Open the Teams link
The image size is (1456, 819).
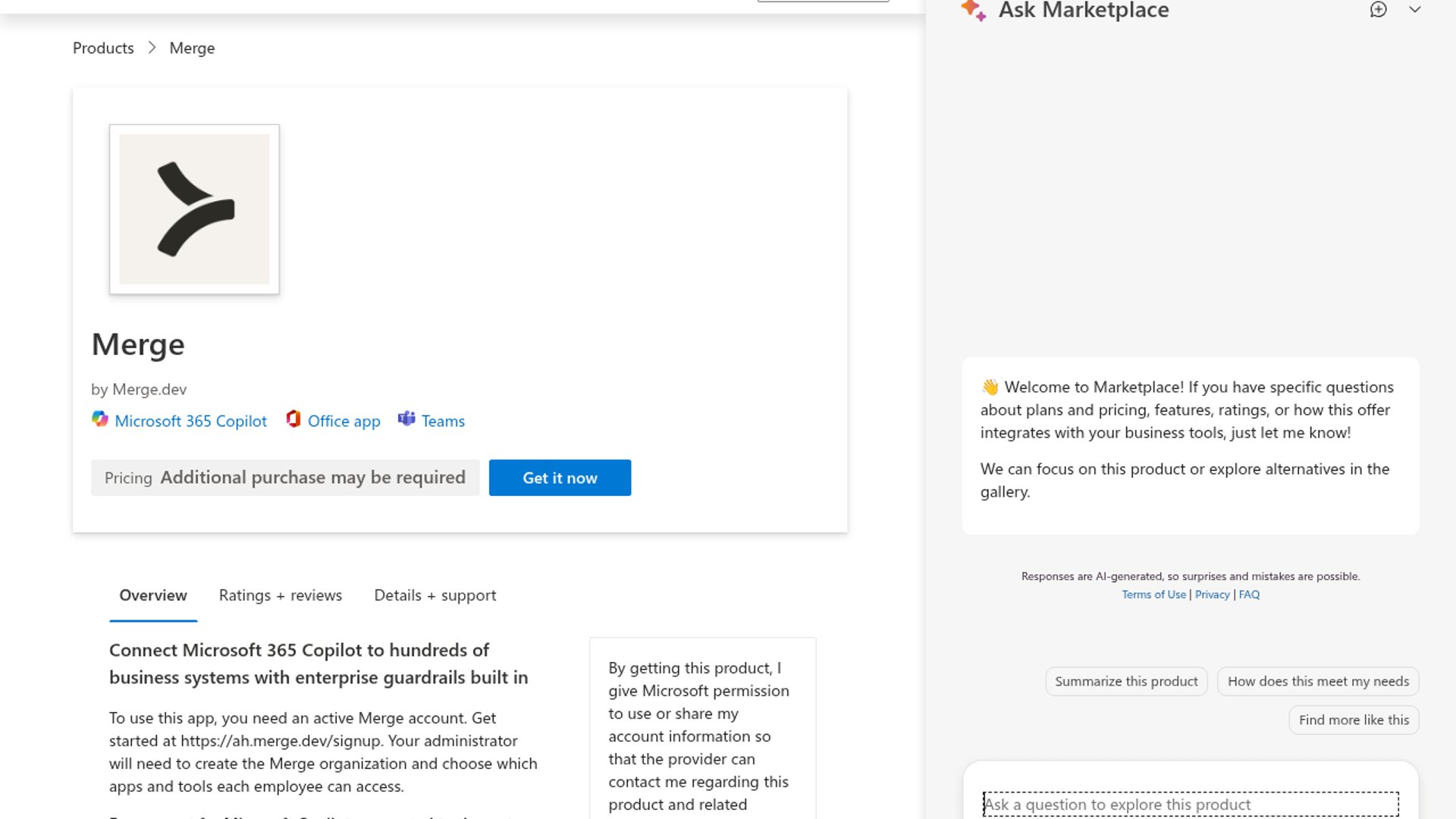click(x=443, y=421)
